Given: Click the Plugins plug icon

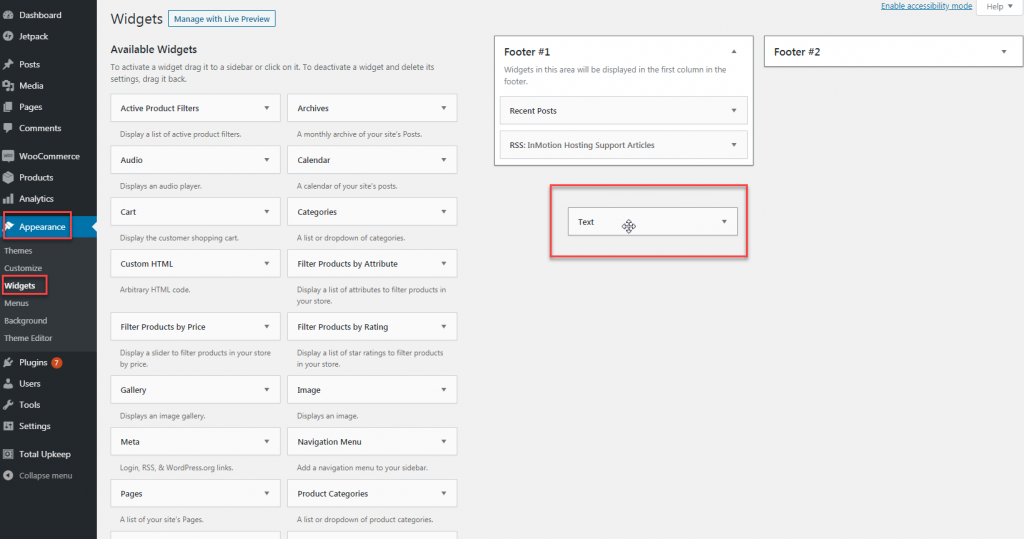Looking at the screenshot, I should tap(9, 362).
